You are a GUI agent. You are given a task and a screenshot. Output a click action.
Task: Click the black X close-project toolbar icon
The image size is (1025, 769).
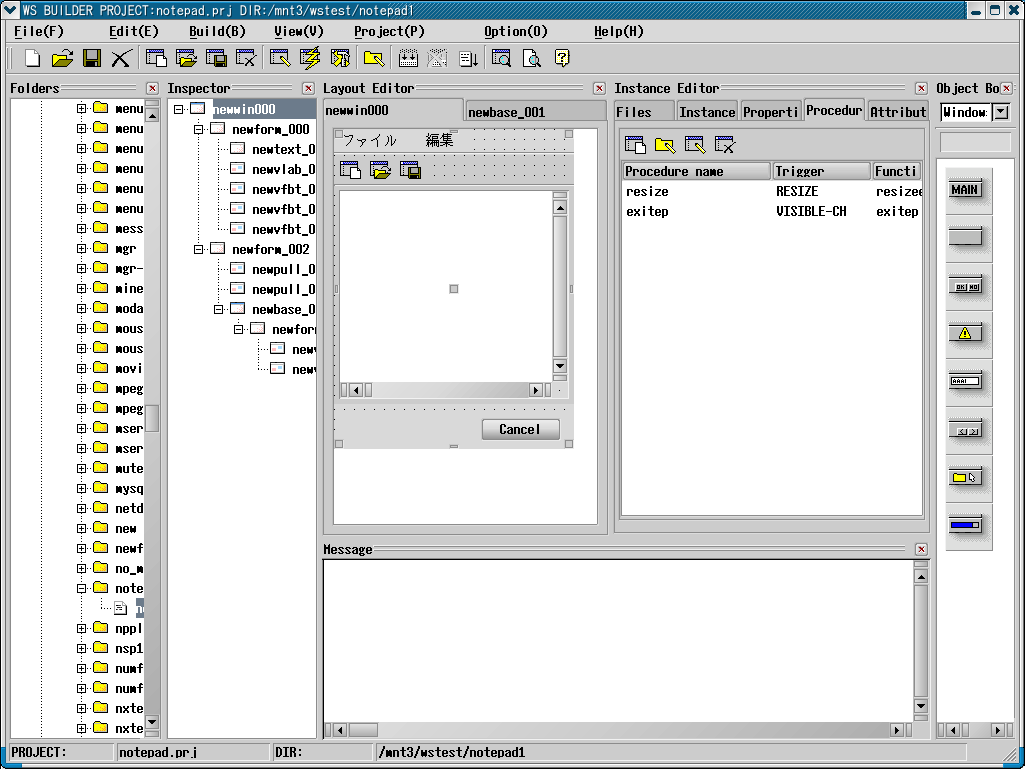121,58
